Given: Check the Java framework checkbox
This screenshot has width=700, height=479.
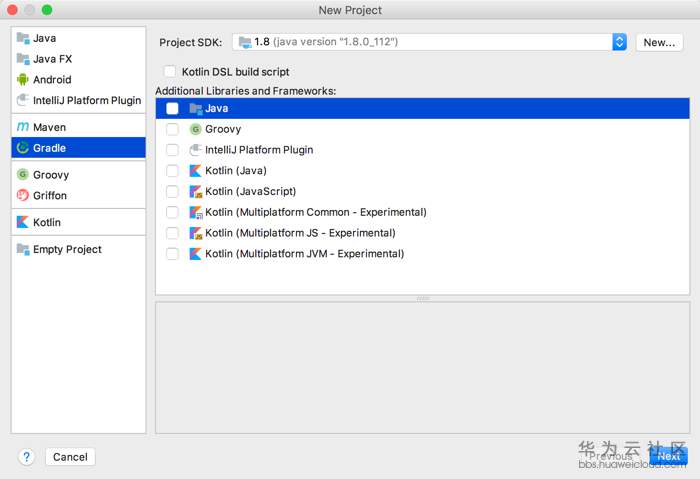Looking at the screenshot, I should tap(173, 109).
